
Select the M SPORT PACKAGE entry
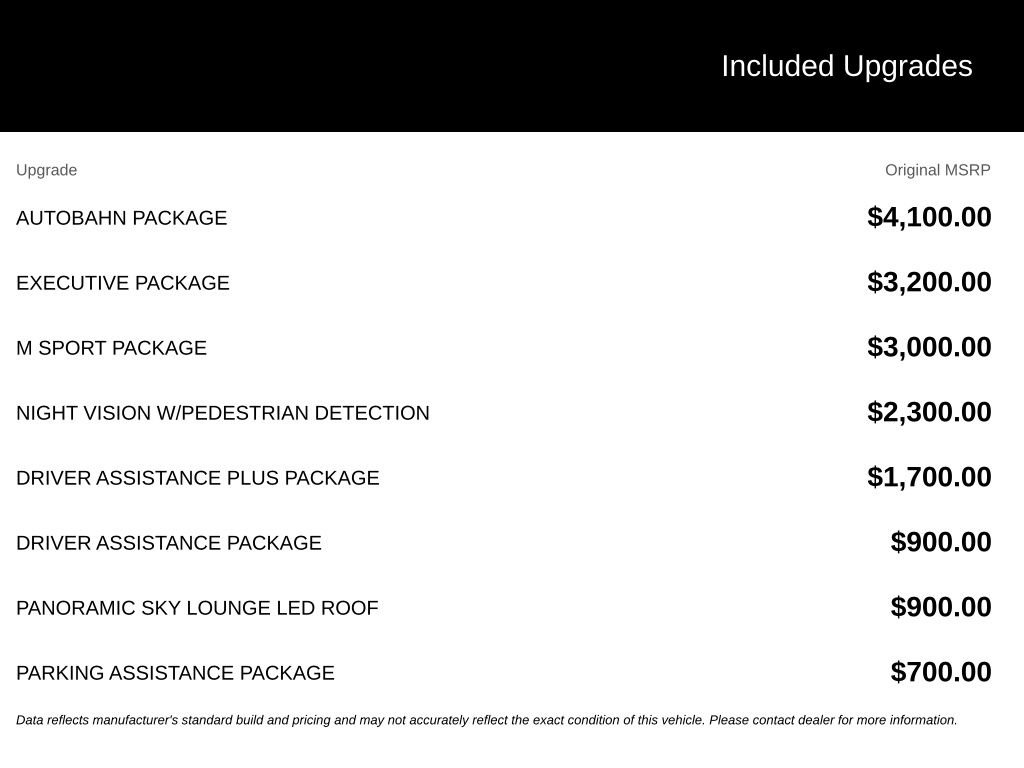pyautogui.click(x=111, y=348)
